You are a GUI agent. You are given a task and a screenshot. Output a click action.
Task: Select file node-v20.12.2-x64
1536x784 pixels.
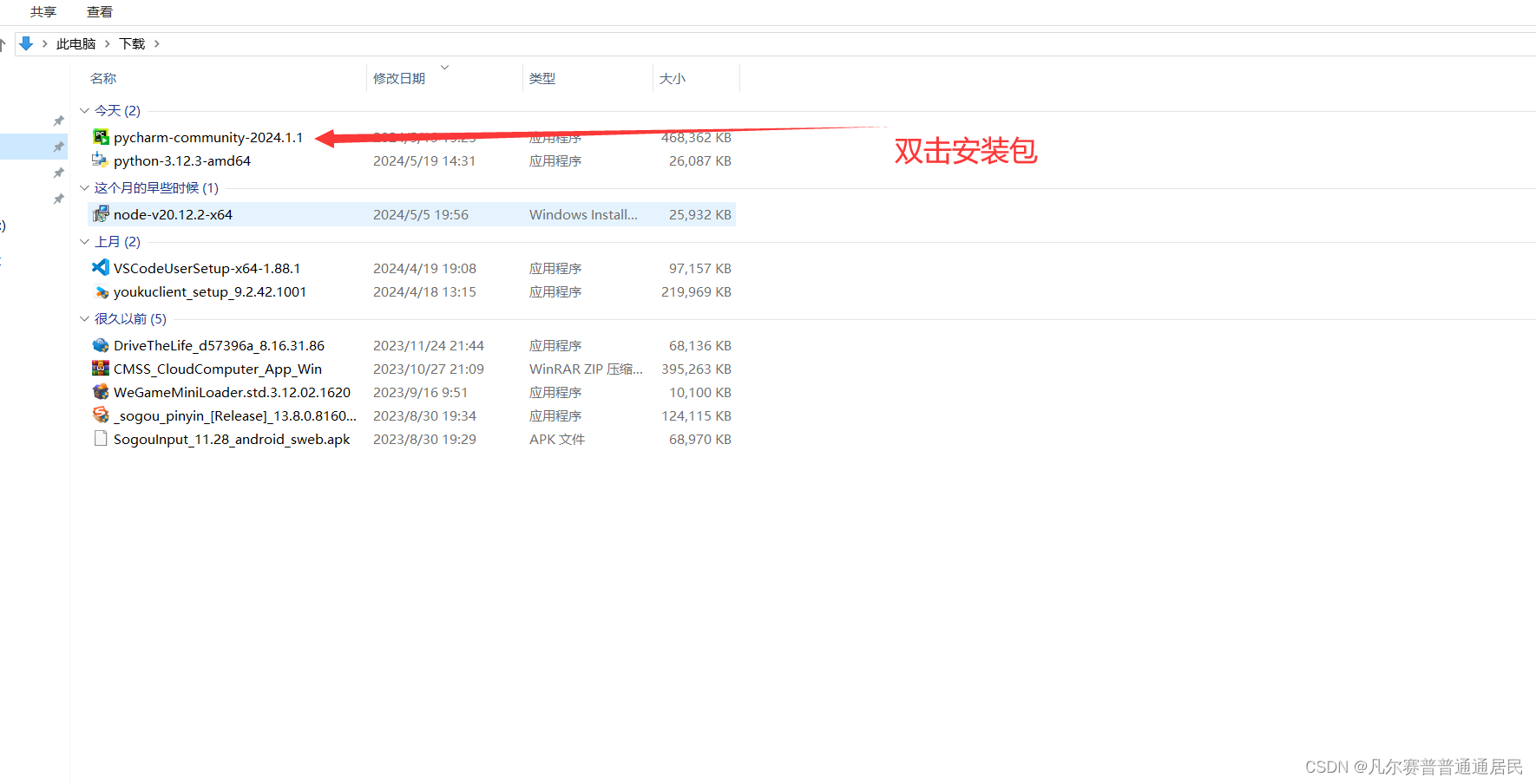point(173,214)
